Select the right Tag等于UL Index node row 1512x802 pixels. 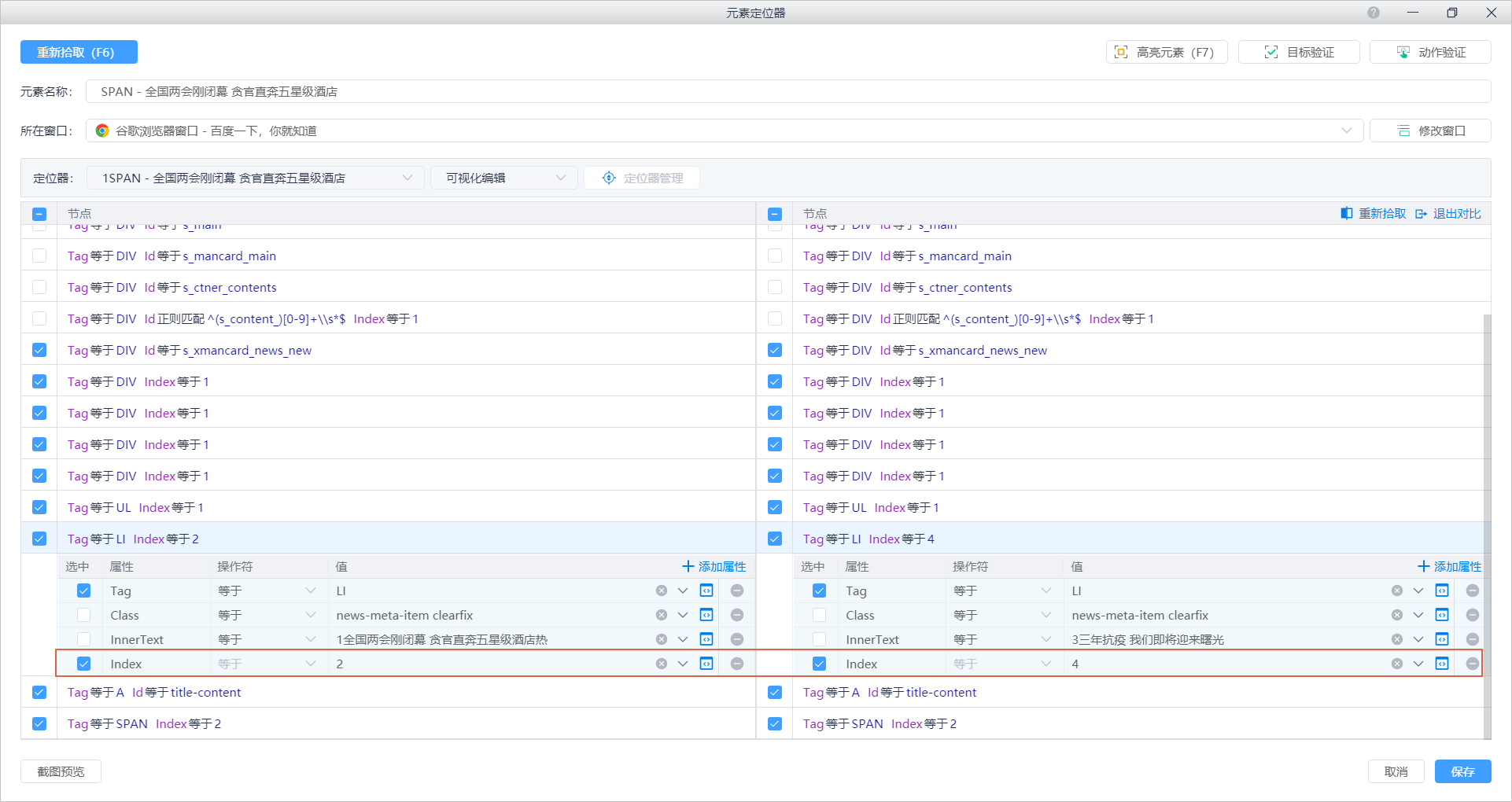[871, 507]
